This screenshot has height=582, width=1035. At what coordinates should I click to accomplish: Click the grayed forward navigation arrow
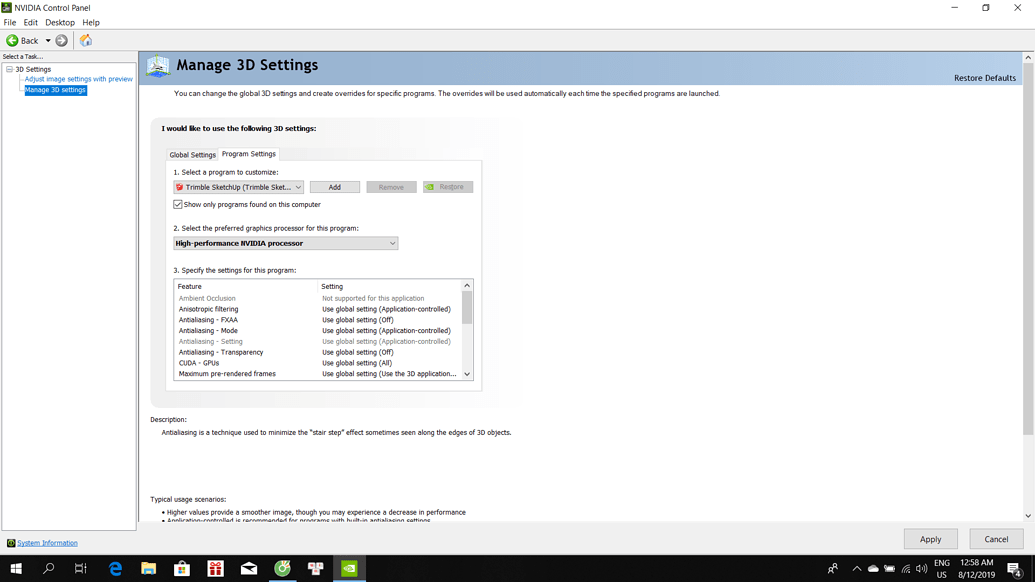[x=59, y=40]
